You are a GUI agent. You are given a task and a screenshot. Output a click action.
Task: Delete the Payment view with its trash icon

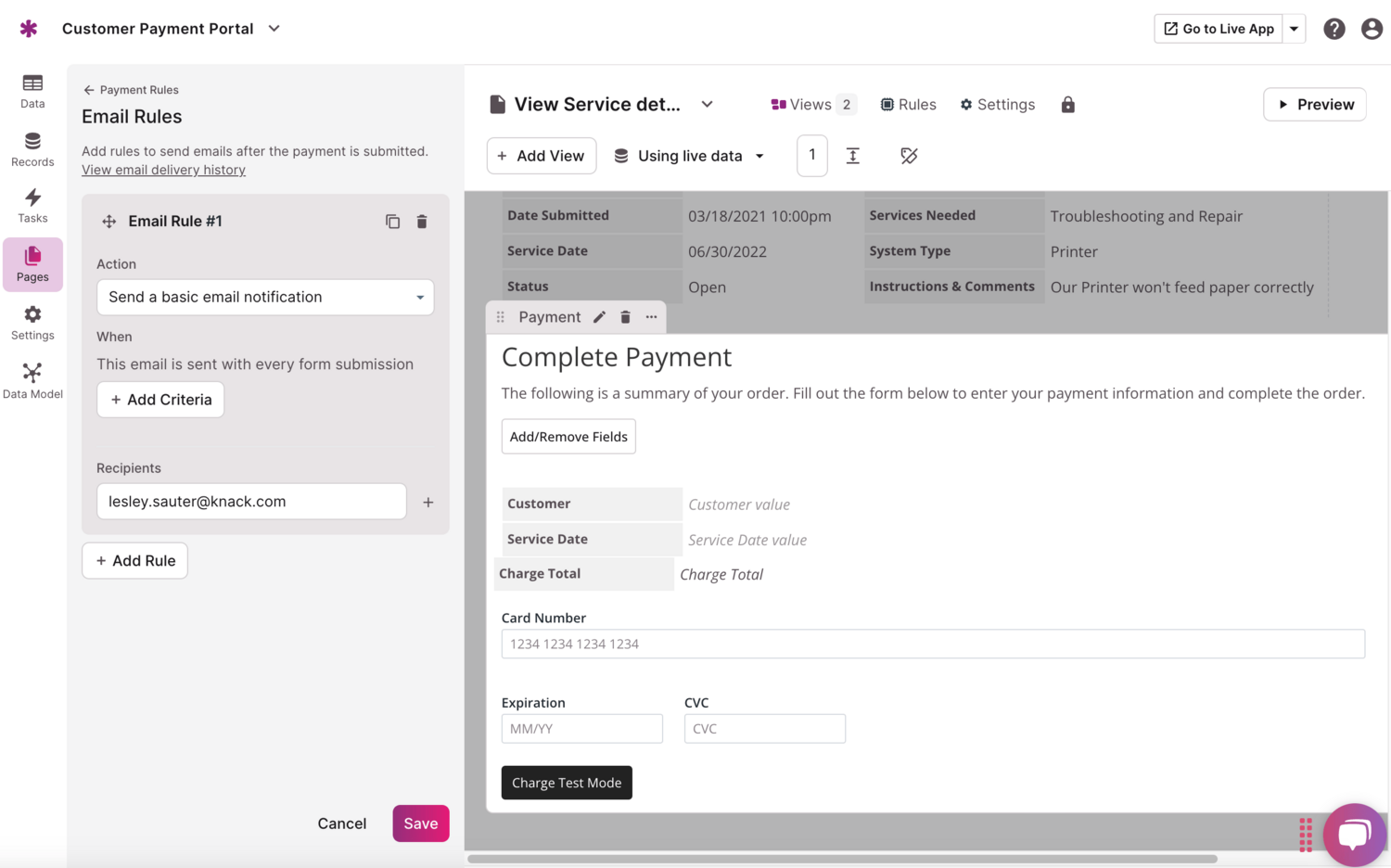point(625,316)
